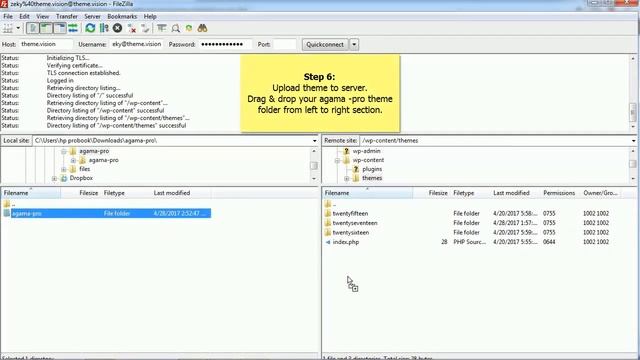Disconnect from current server icon

point(131,28)
